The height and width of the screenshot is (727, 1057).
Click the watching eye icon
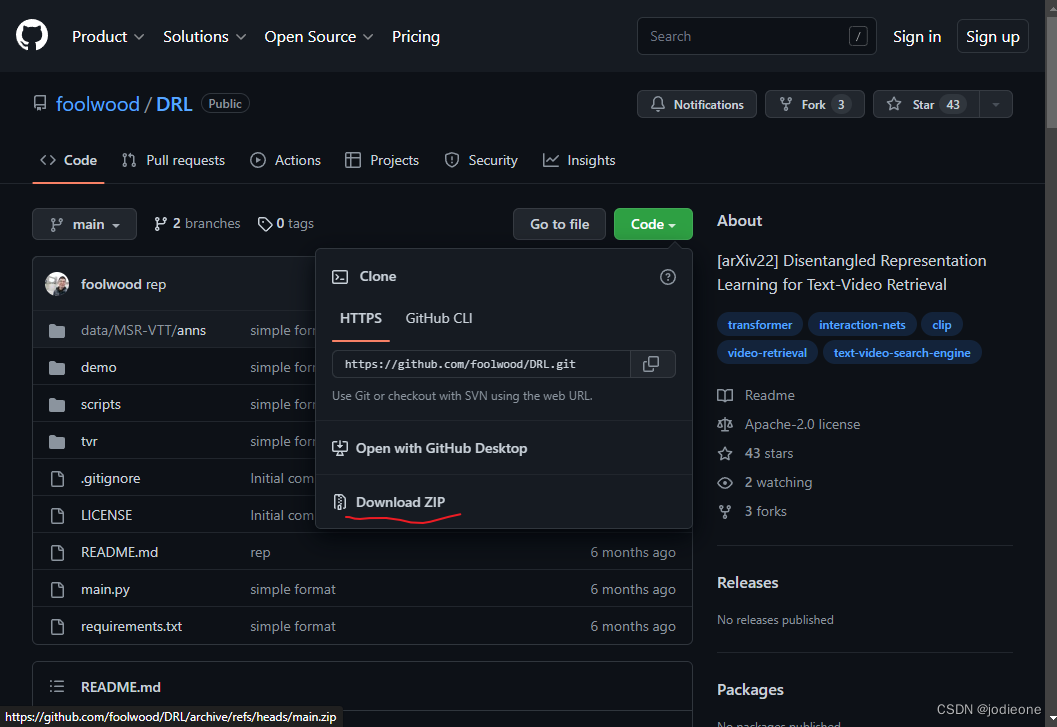coord(725,482)
